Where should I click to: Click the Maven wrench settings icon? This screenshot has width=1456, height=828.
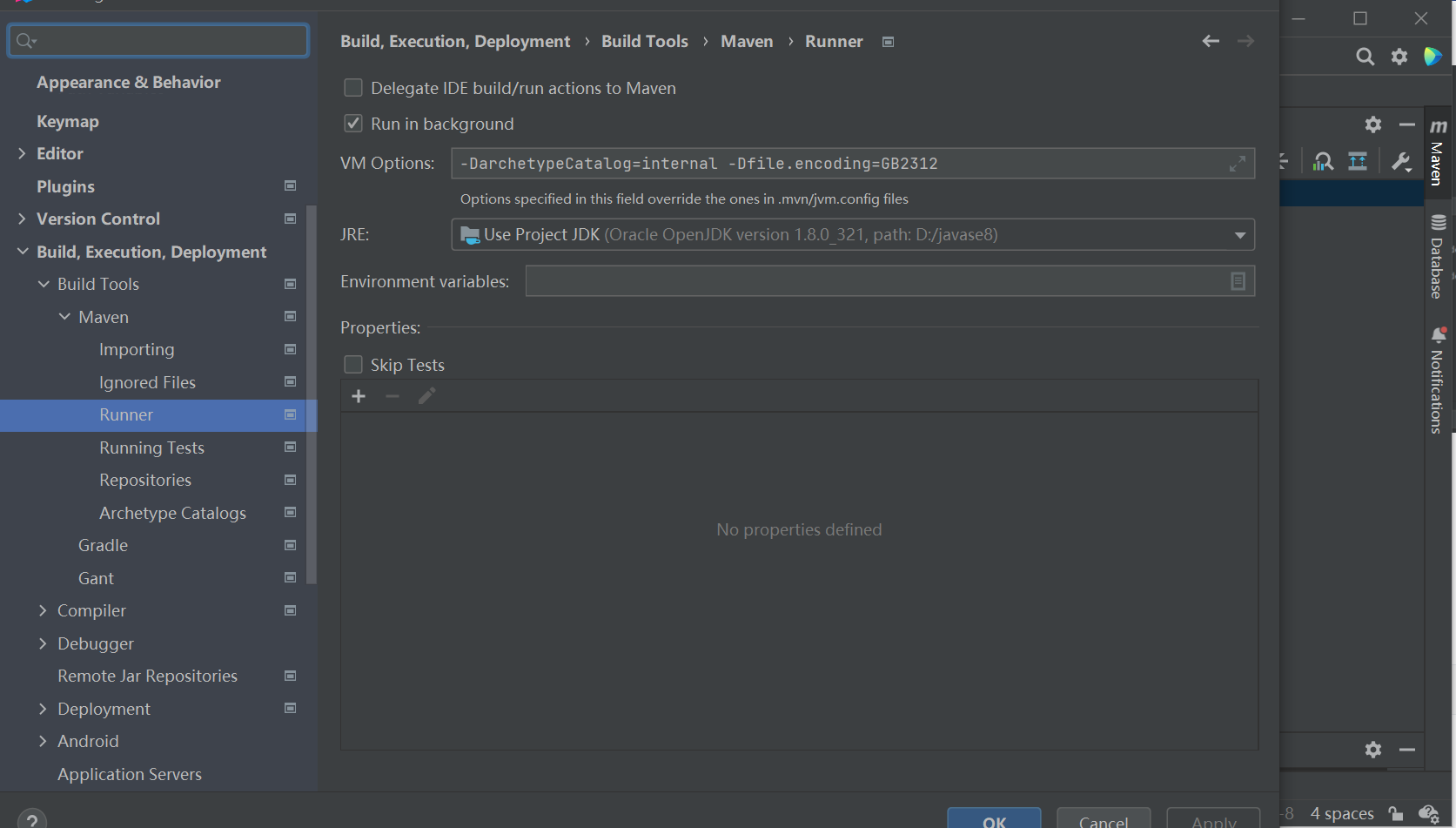point(1400,162)
